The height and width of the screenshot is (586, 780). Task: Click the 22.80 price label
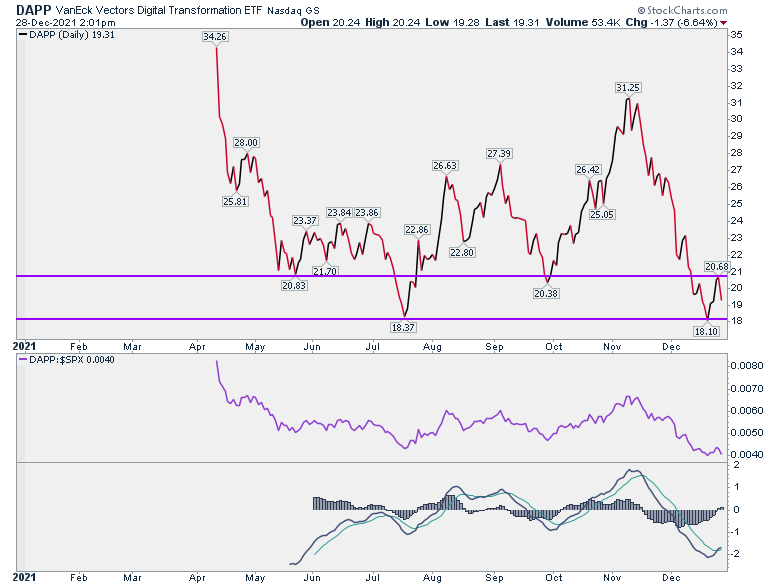[x=462, y=252]
